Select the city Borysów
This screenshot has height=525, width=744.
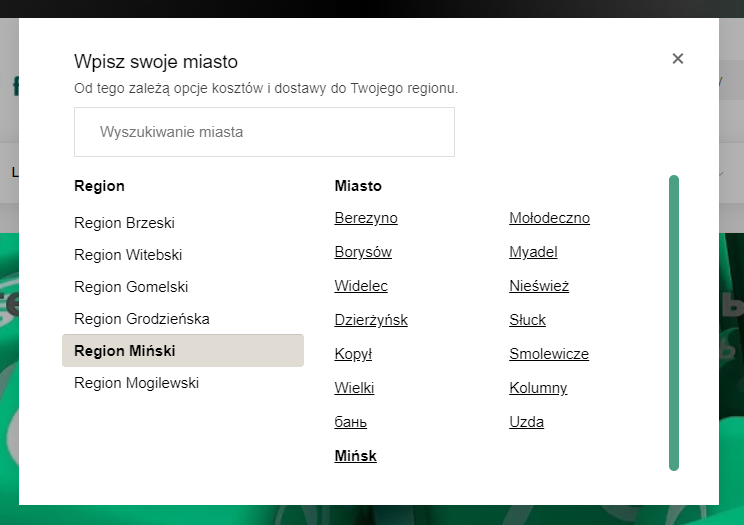[x=363, y=252]
